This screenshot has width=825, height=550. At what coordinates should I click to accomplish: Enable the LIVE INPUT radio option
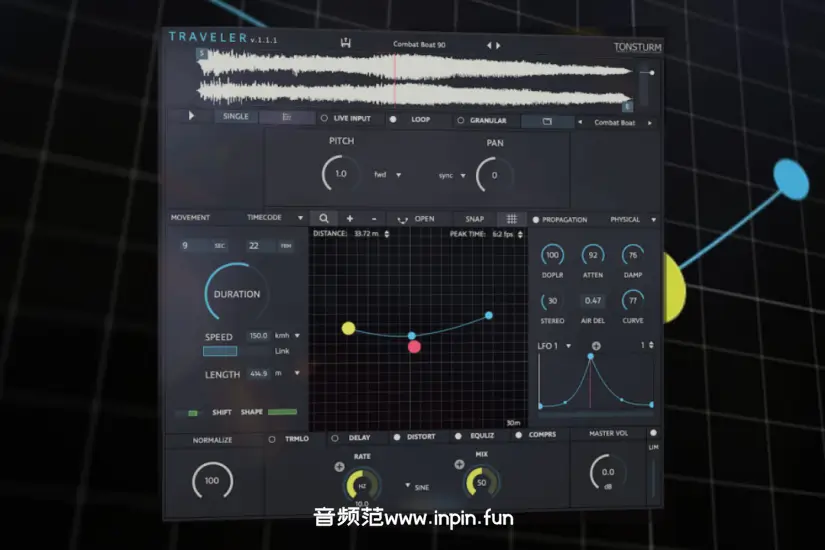tap(324, 118)
